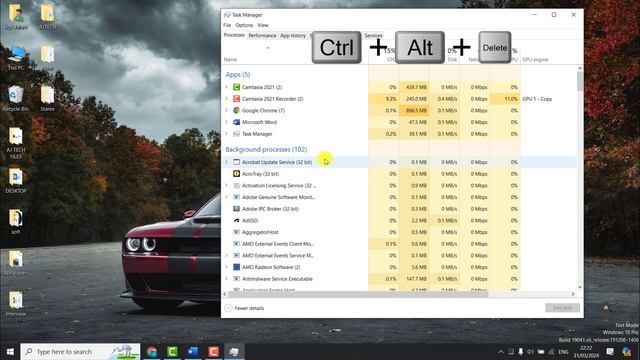Open the Recycle Bin desktop icon
Image resolution: width=640 pixels, height=360 pixels.
[x=16, y=99]
